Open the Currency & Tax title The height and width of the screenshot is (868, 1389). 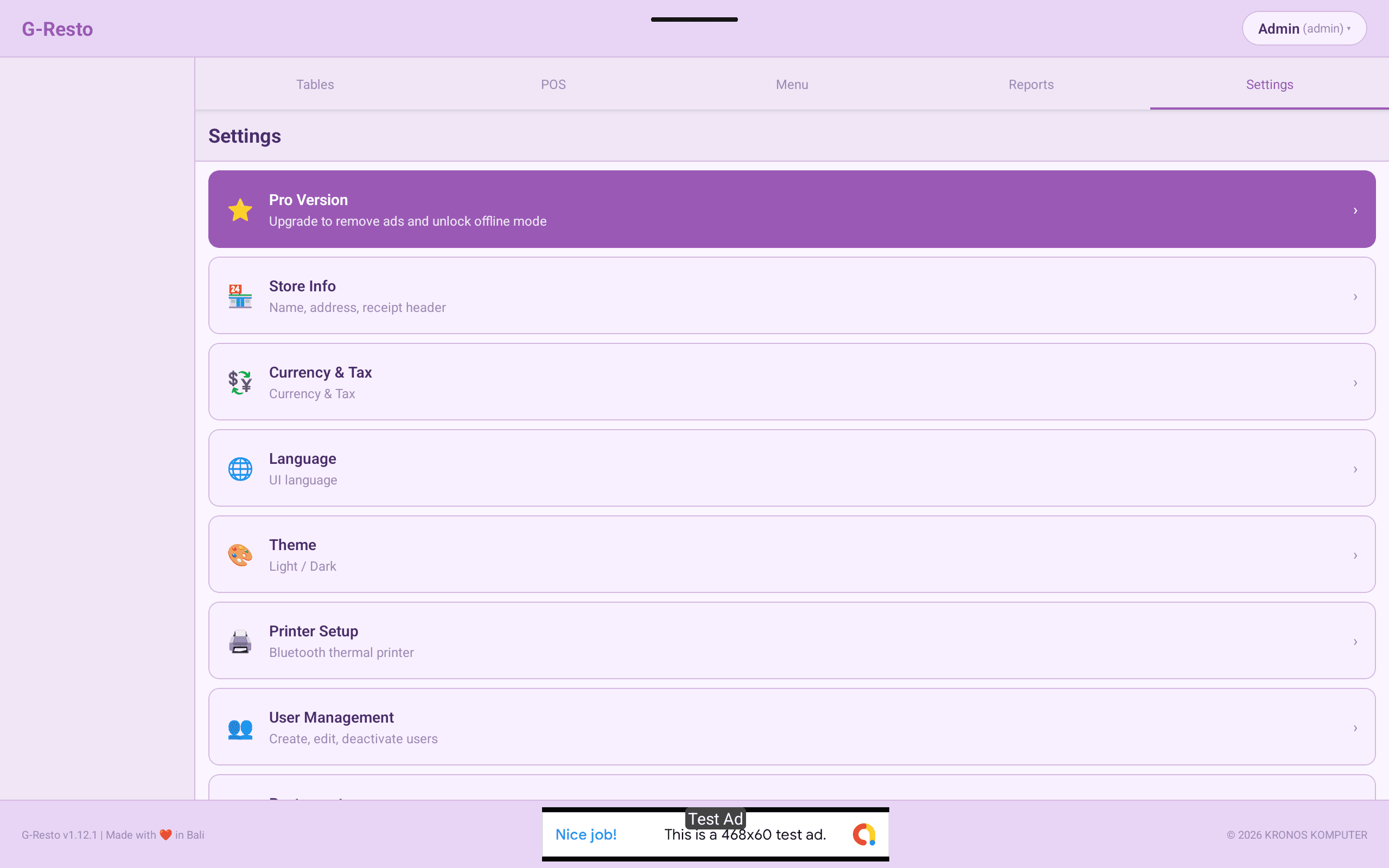tap(320, 372)
